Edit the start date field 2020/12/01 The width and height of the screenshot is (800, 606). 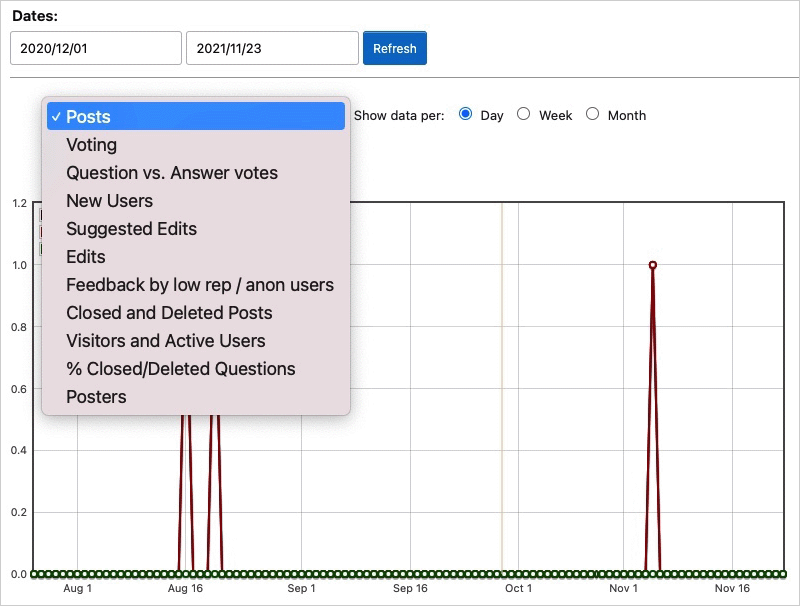click(x=96, y=48)
